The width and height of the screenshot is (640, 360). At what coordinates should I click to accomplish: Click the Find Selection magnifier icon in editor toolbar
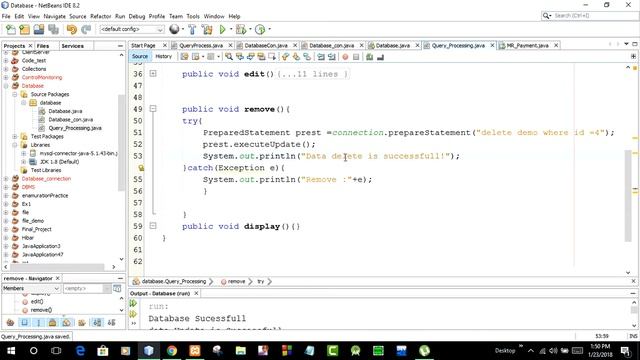(x=229, y=57)
